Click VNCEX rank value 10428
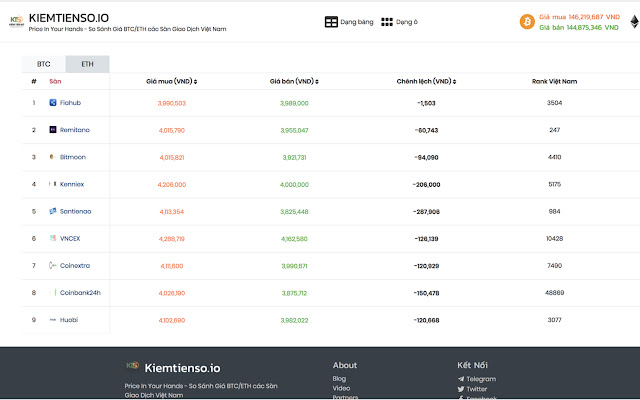640x400 pixels. [x=554, y=238]
